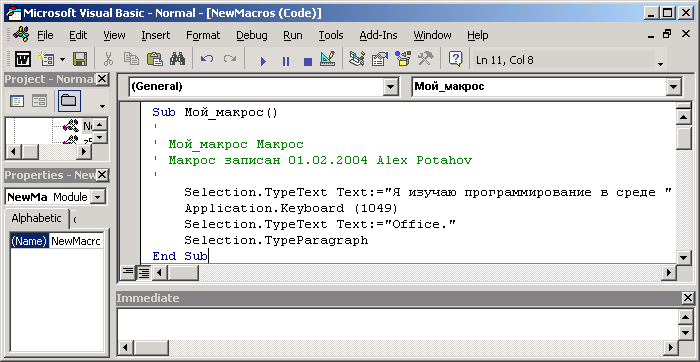Restore the inner code window

pos(667,34)
